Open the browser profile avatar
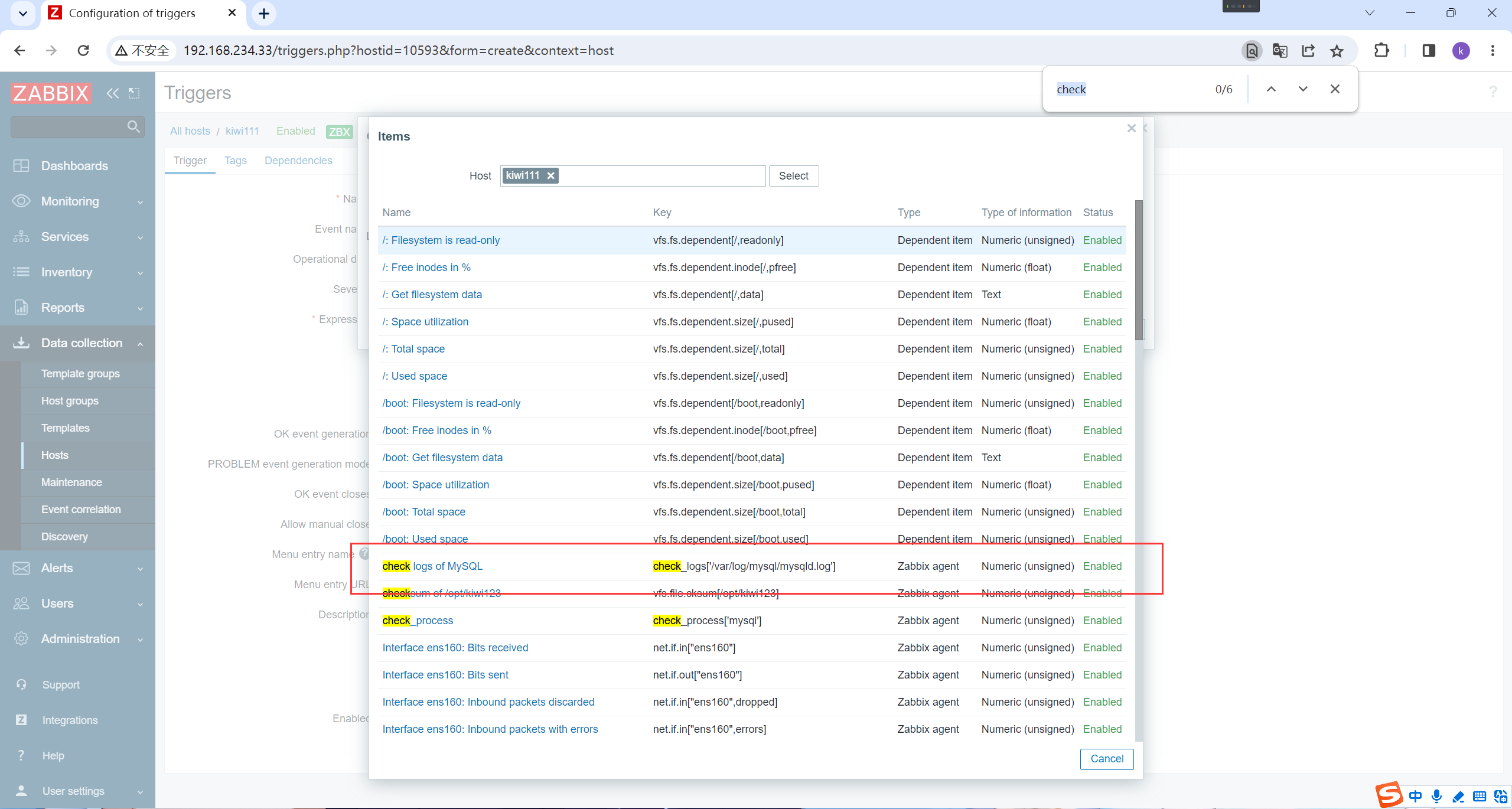This screenshot has width=1512, height=809. (x=1461, y=51)
